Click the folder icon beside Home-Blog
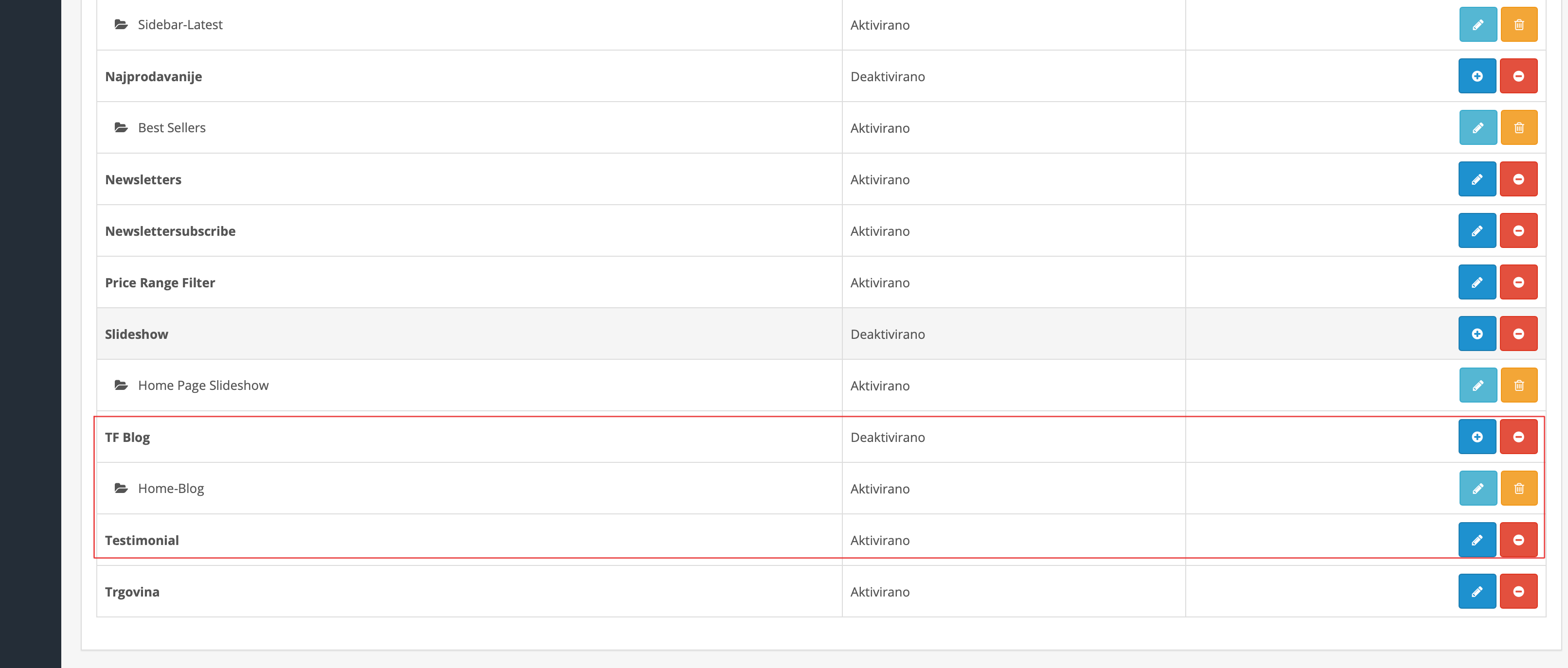Screen dimensions: 1568x668 click(121, 488)
